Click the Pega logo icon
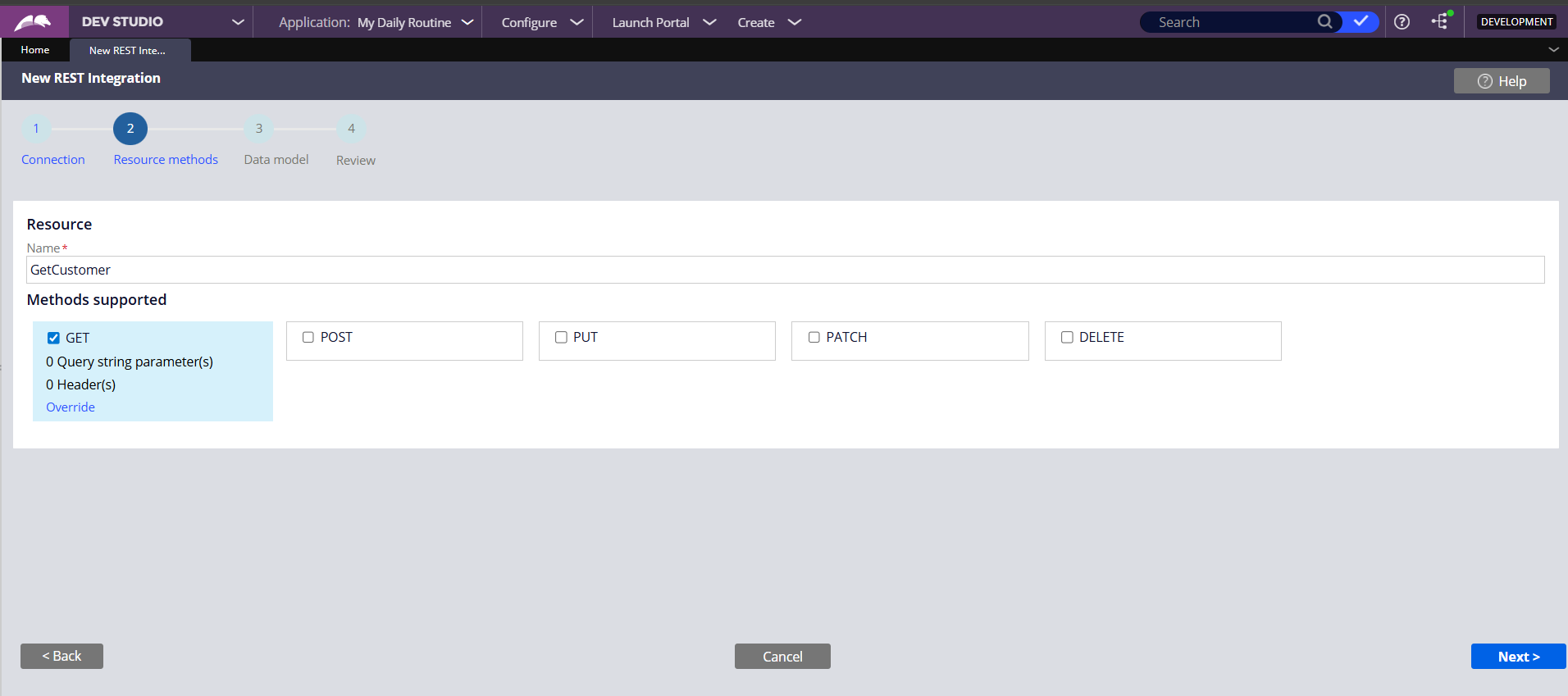Viewport: 1568px width, 696px height. pyautogui.click(x=33, y=22)
